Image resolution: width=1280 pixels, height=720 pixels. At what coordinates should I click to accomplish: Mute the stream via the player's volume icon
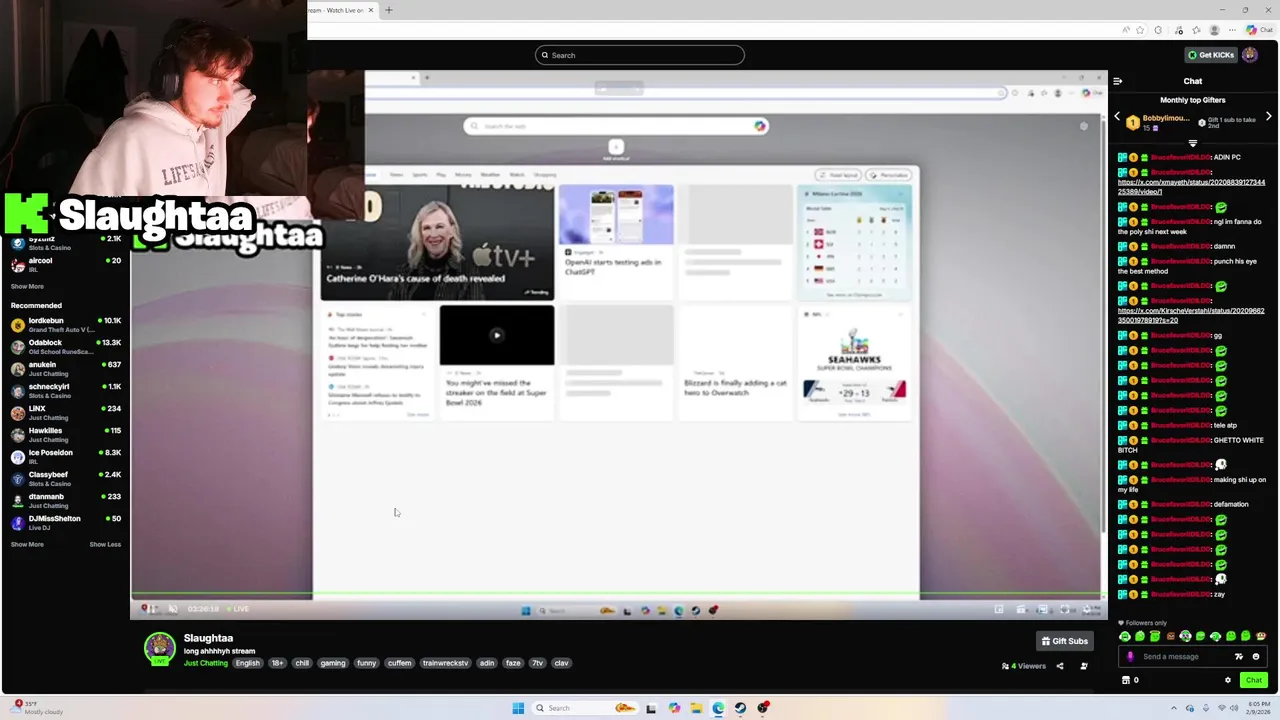tap(173, 609)
